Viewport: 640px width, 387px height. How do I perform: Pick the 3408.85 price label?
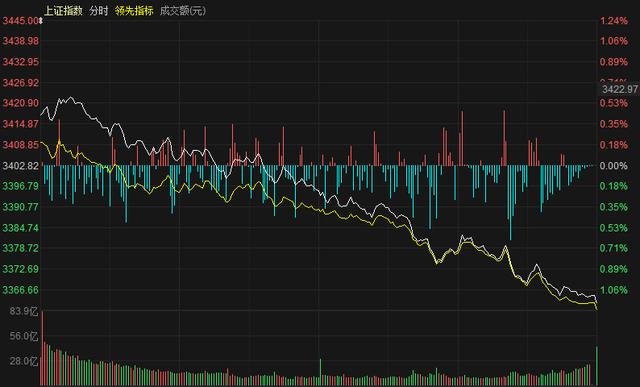21,145
